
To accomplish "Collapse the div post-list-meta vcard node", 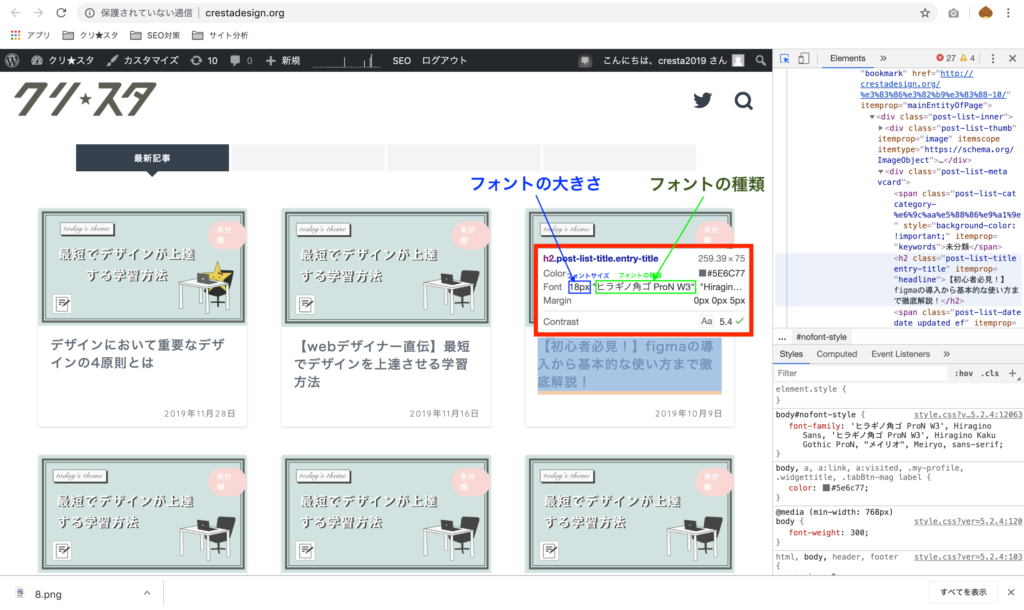I will 880,171.
